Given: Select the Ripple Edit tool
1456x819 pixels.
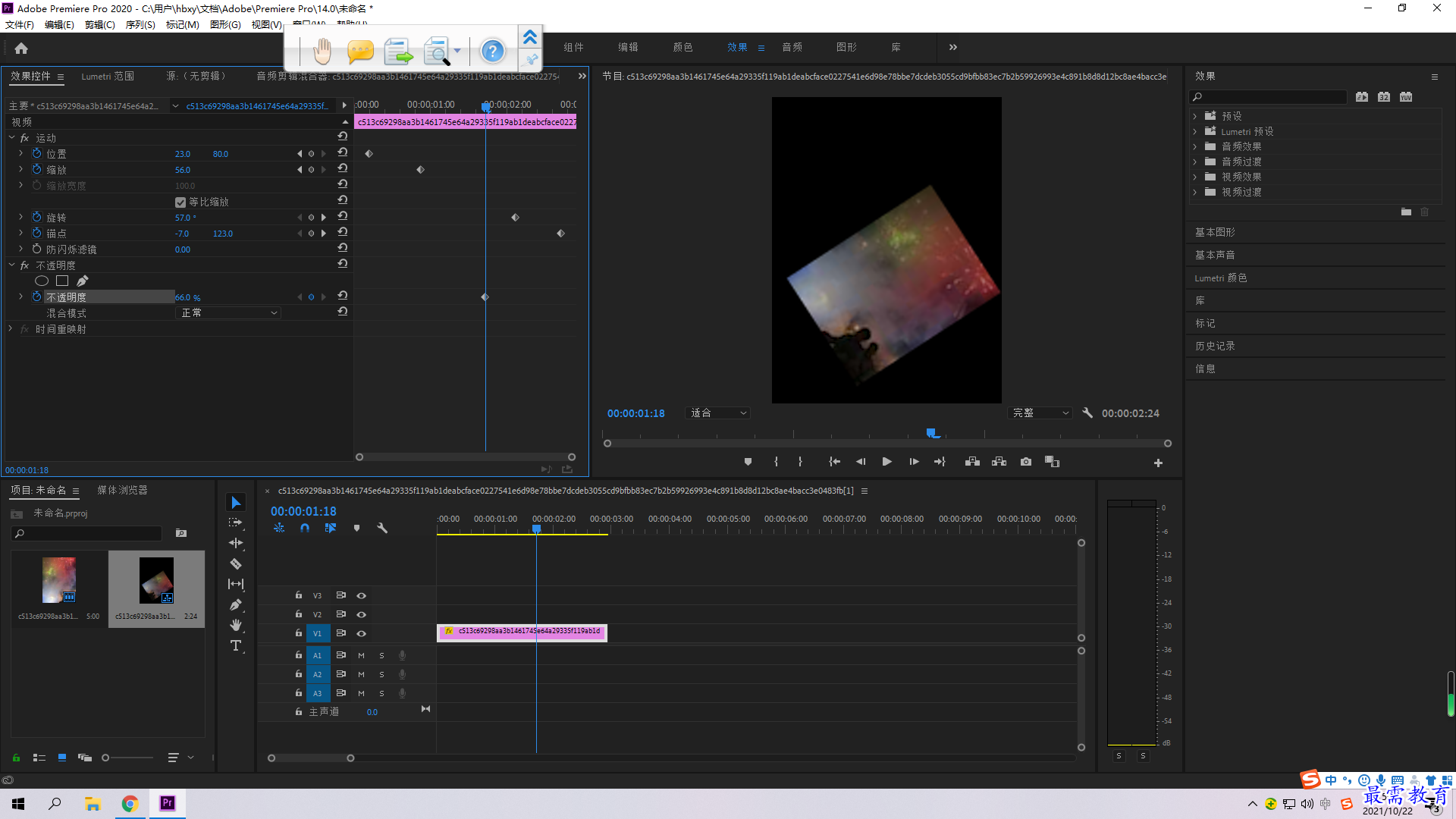Looking at the screenshot, I should [x=236, y=543].
